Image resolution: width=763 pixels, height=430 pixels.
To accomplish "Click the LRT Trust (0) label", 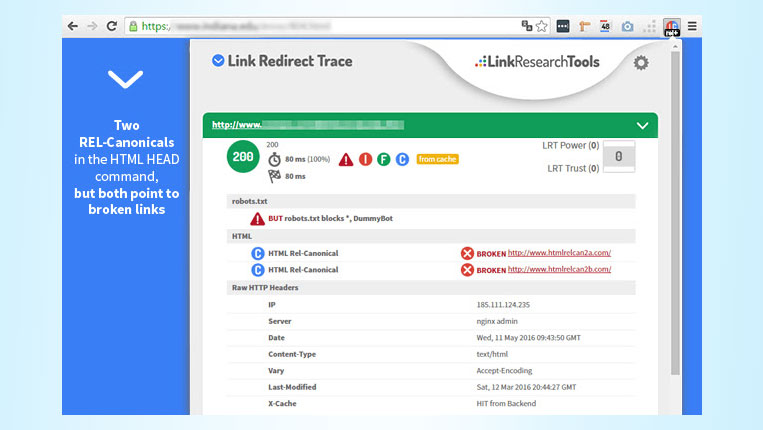I will (573, 168).
